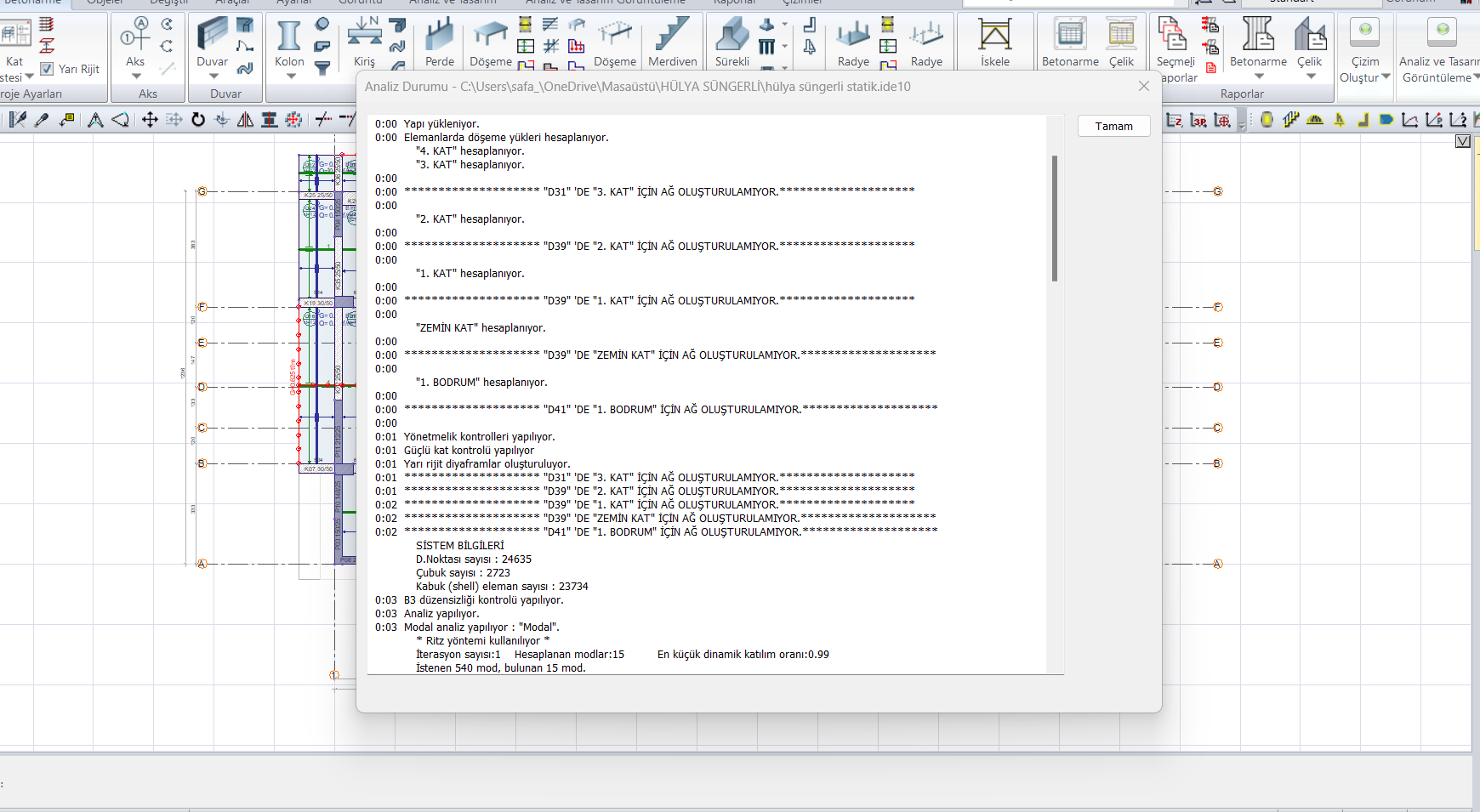Open Analiz ve Tasarım Görüntüleme tab
The width and height of the screenshot is (1480, 812).
(x=606, y=3)
